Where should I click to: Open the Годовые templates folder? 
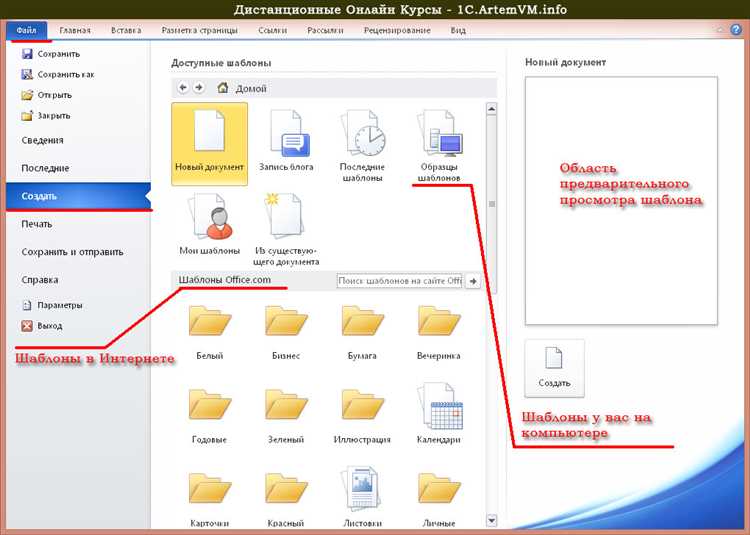[210, 416]
